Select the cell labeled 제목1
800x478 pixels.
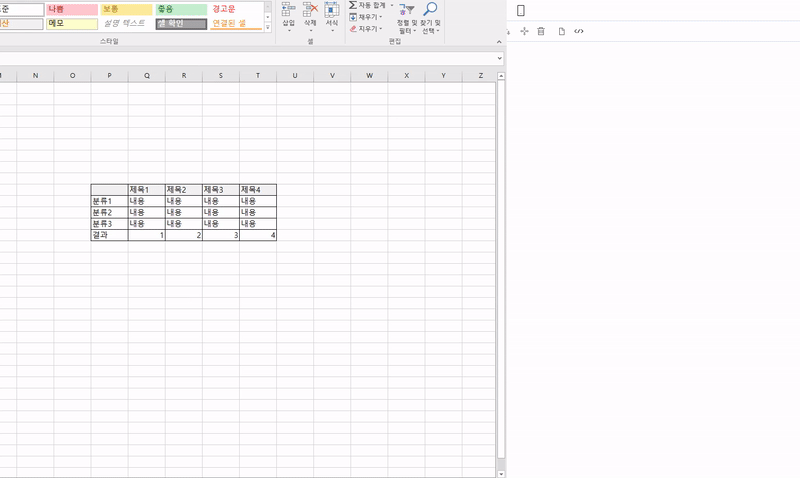click(x=146, y=190)
